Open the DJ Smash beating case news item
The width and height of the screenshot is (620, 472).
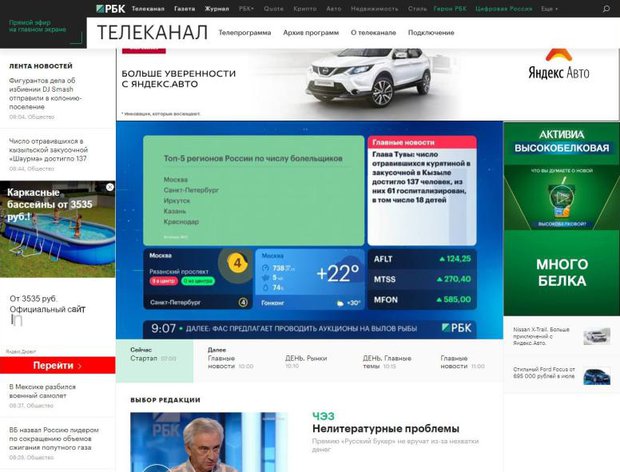pos(45,94)
